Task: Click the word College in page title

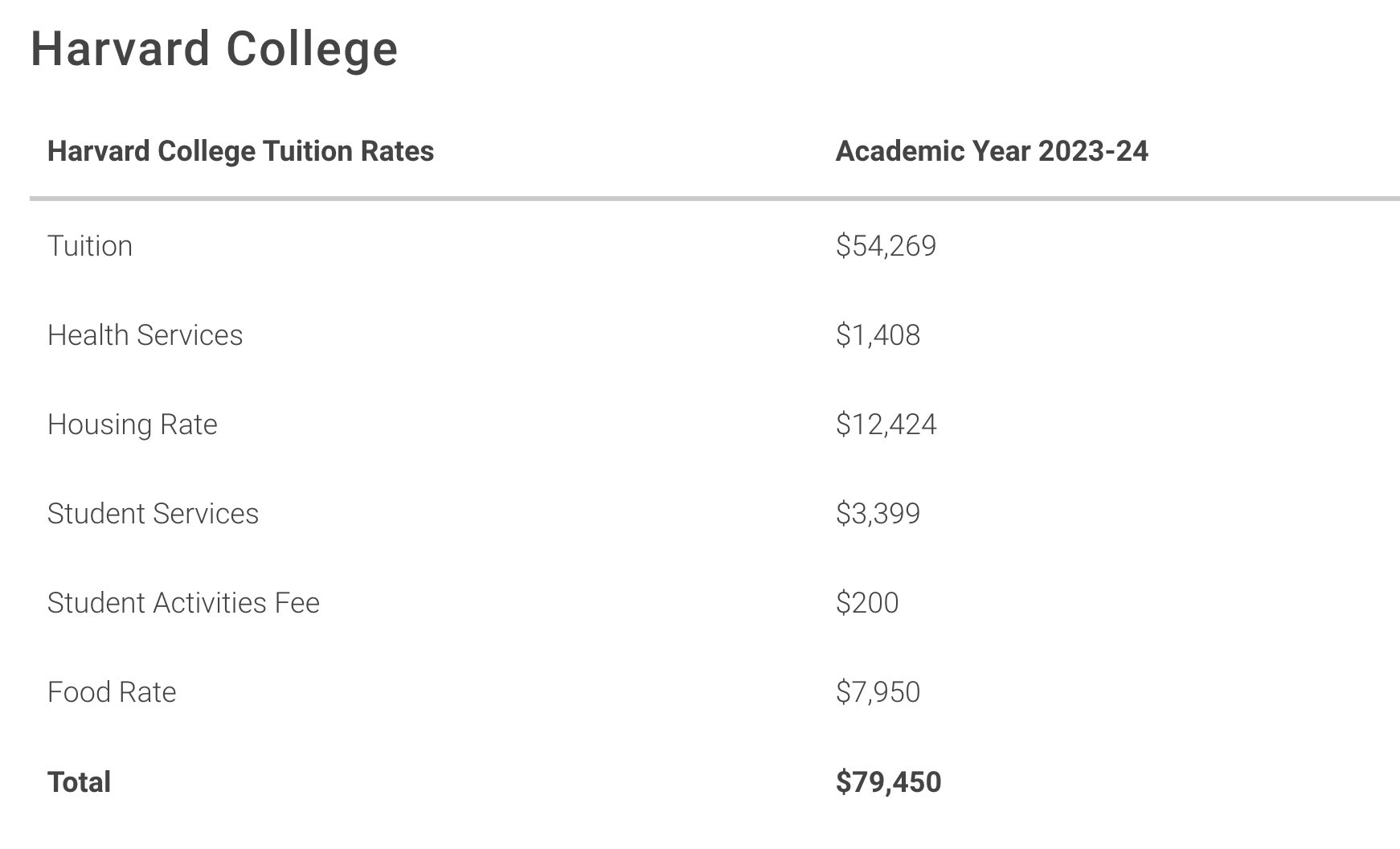Action: 312,49
